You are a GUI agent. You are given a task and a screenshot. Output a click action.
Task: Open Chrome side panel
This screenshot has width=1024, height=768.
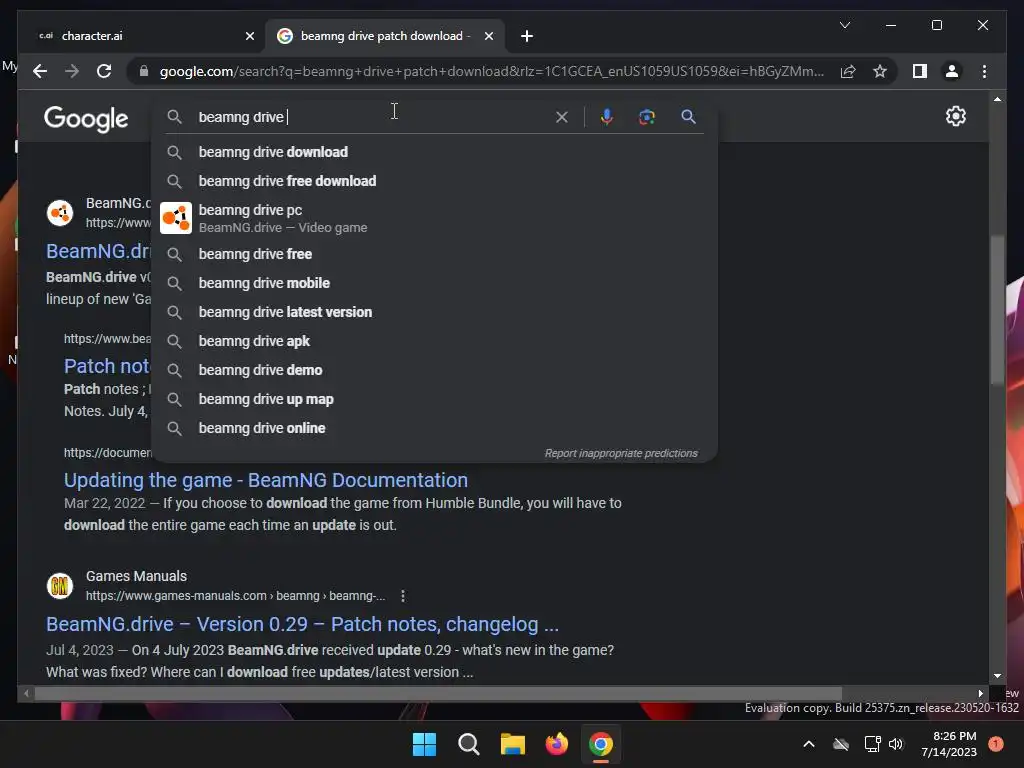pos(920,71)
